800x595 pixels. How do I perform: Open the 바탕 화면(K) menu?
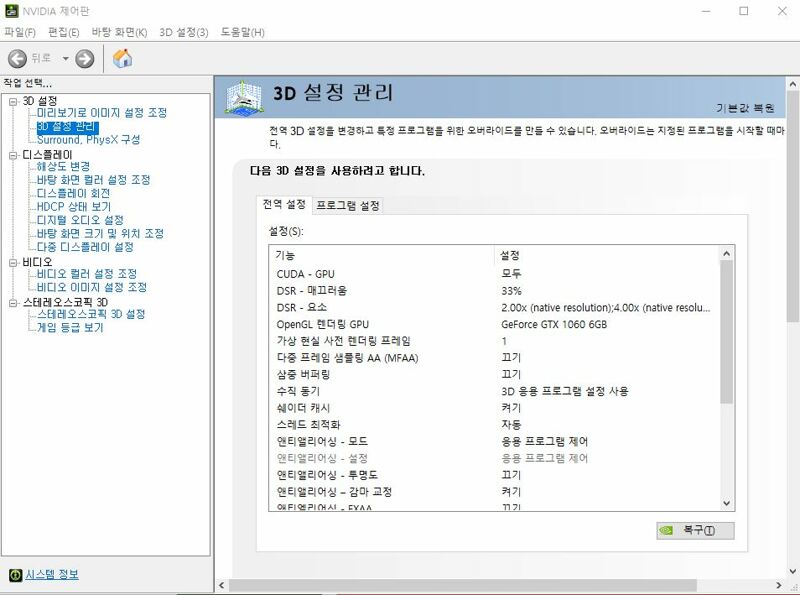click(x=119, y=32)
